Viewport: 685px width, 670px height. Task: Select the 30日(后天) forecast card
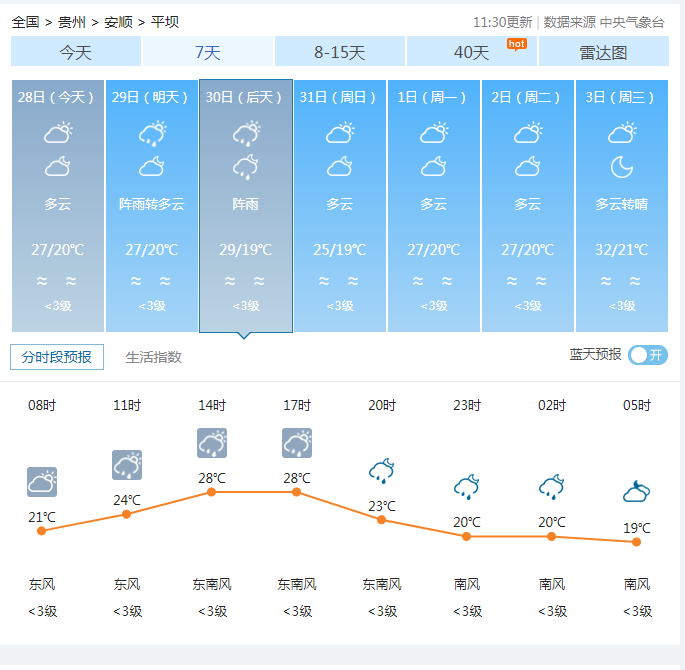click(x=246, y=205)
